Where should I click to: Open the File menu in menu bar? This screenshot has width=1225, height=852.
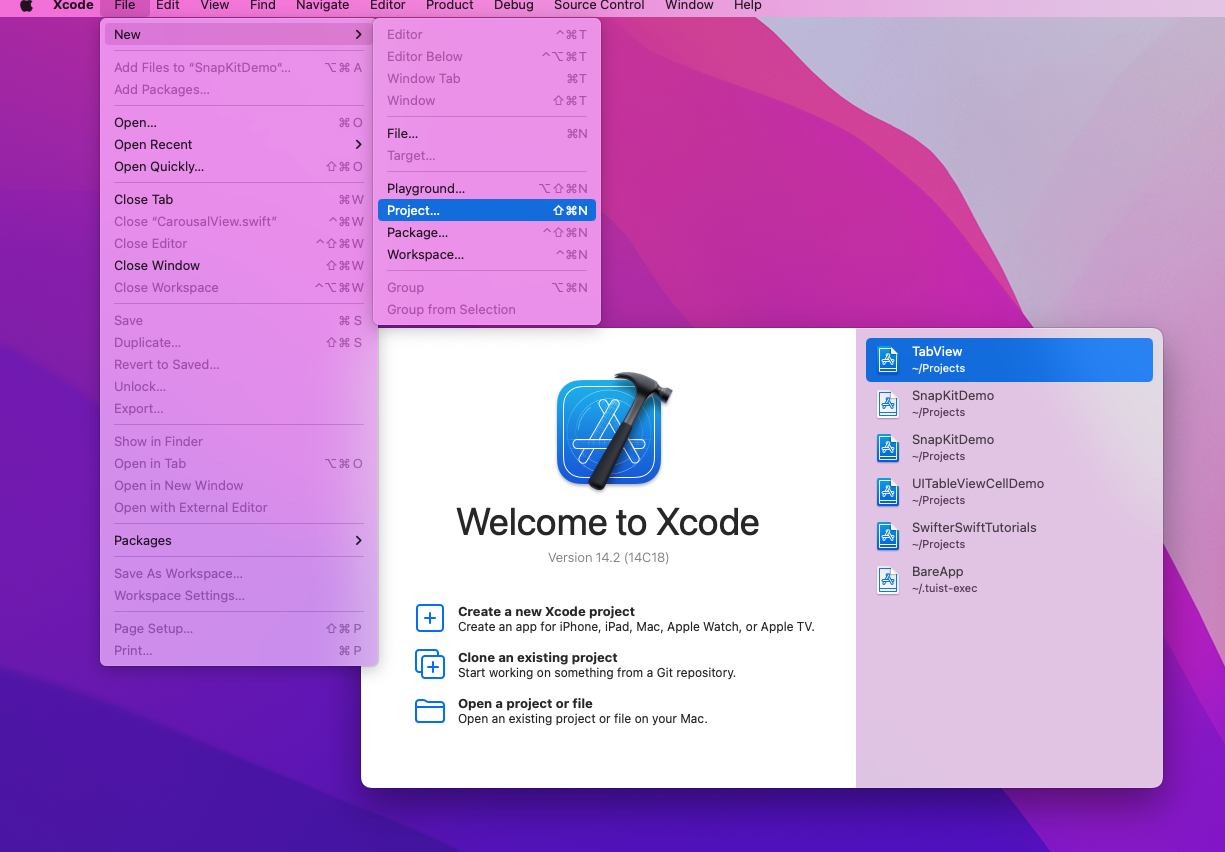tap(125, 5)
